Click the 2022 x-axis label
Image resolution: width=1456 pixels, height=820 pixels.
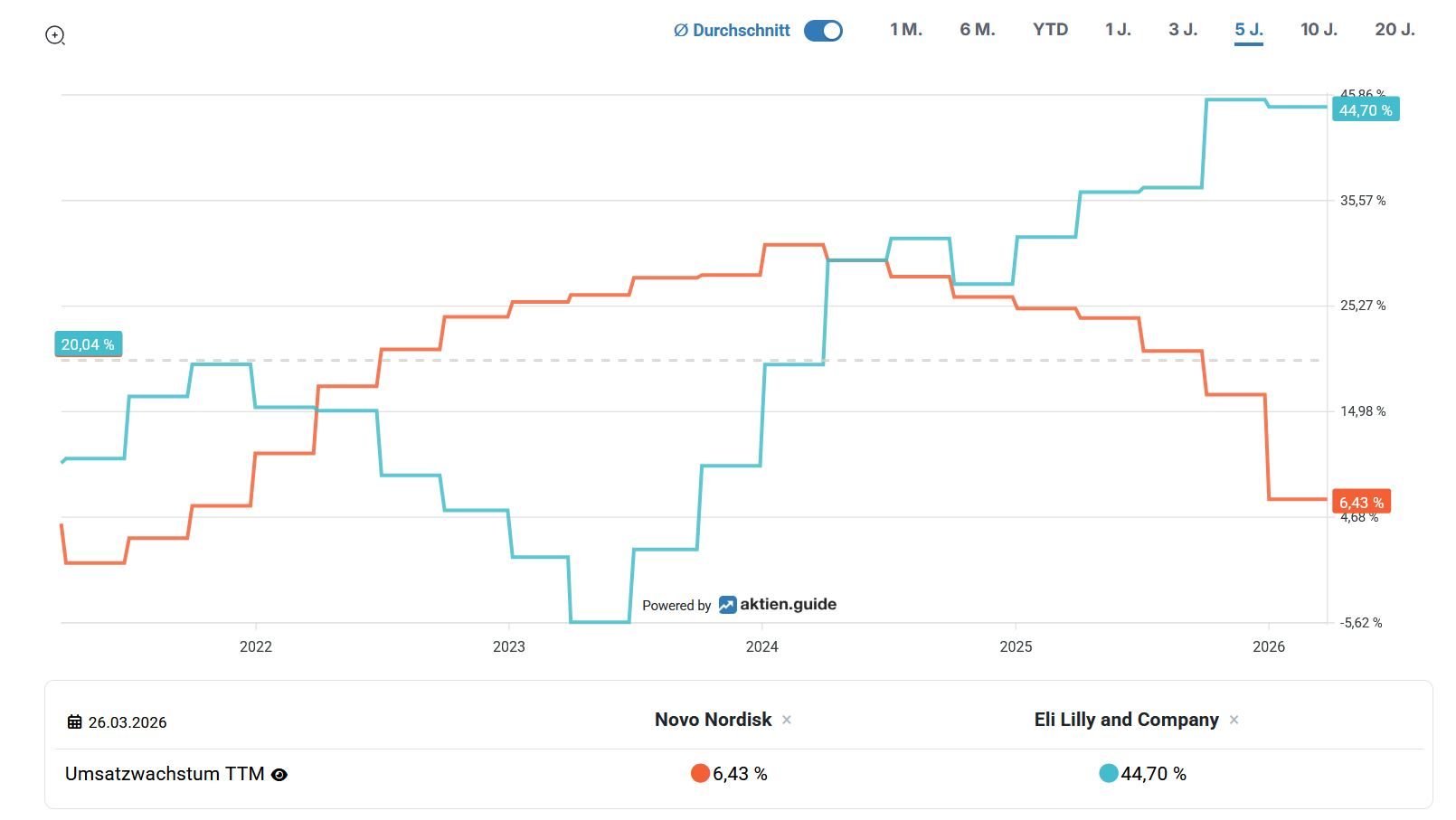click(x=256, y=646)
